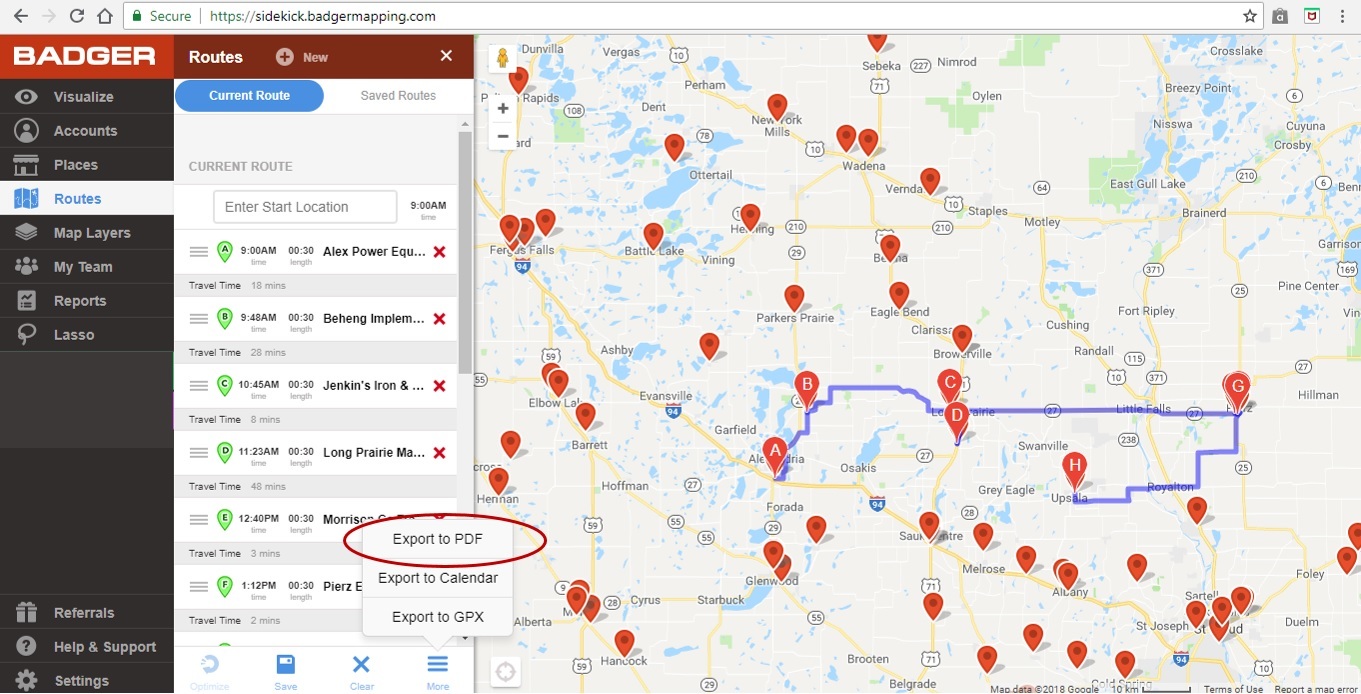Grab the reorder handle for Long Prairie Ma... stop
1361x694 pixels.
199,452
